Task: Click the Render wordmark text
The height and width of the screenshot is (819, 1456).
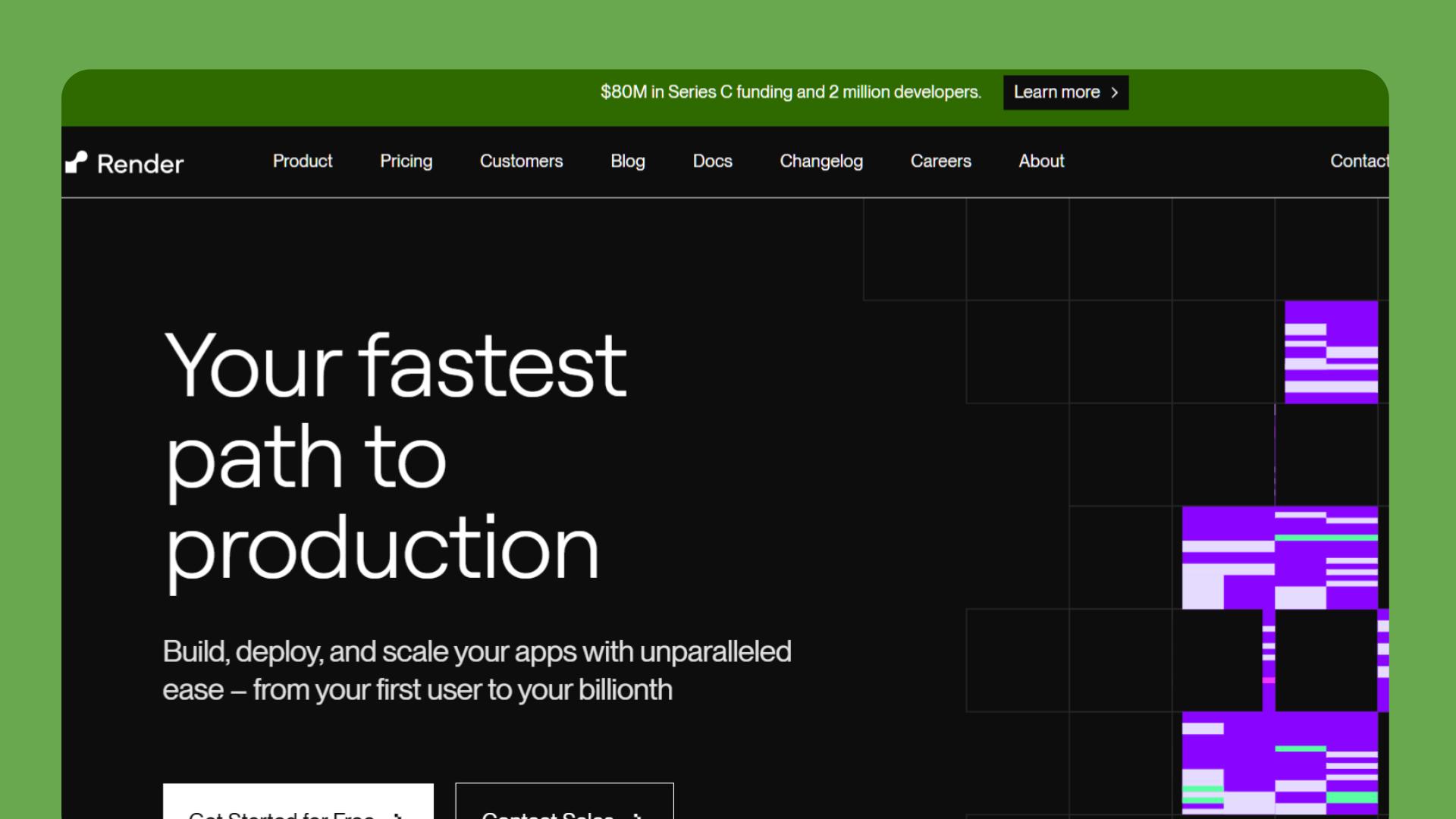Action: (x=140, y=164)
